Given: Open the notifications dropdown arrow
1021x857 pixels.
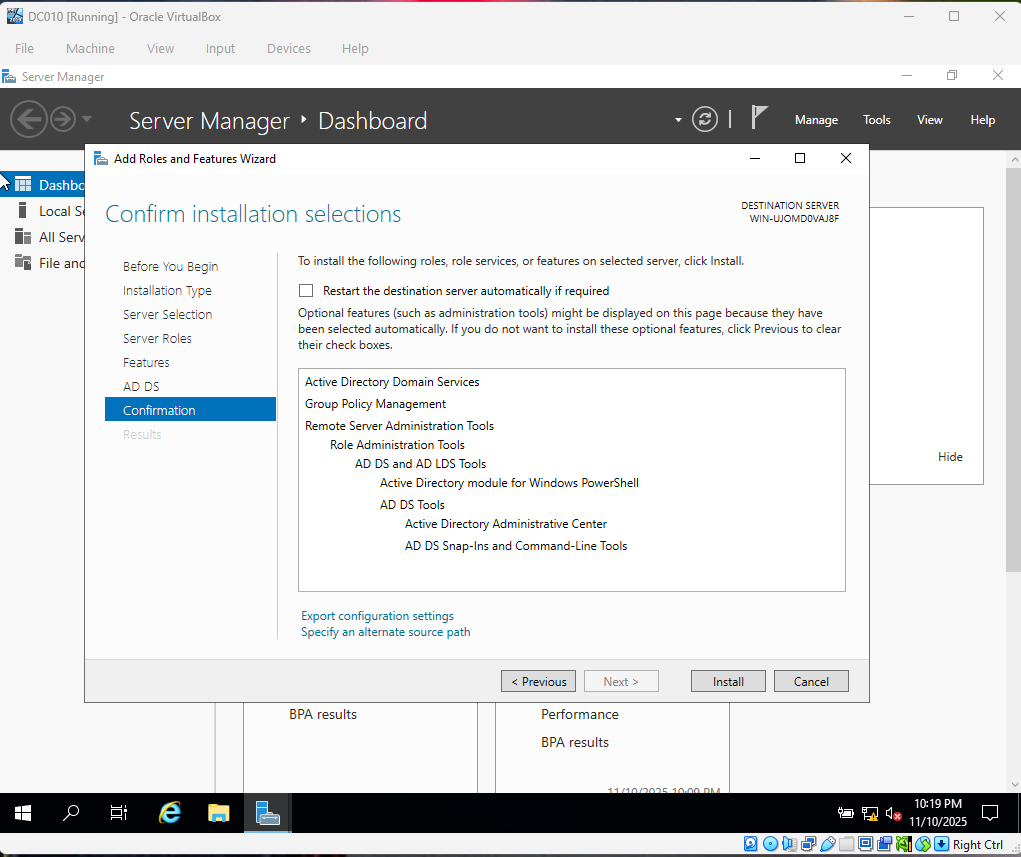Looking at the screenshot, I should (677, 119).
